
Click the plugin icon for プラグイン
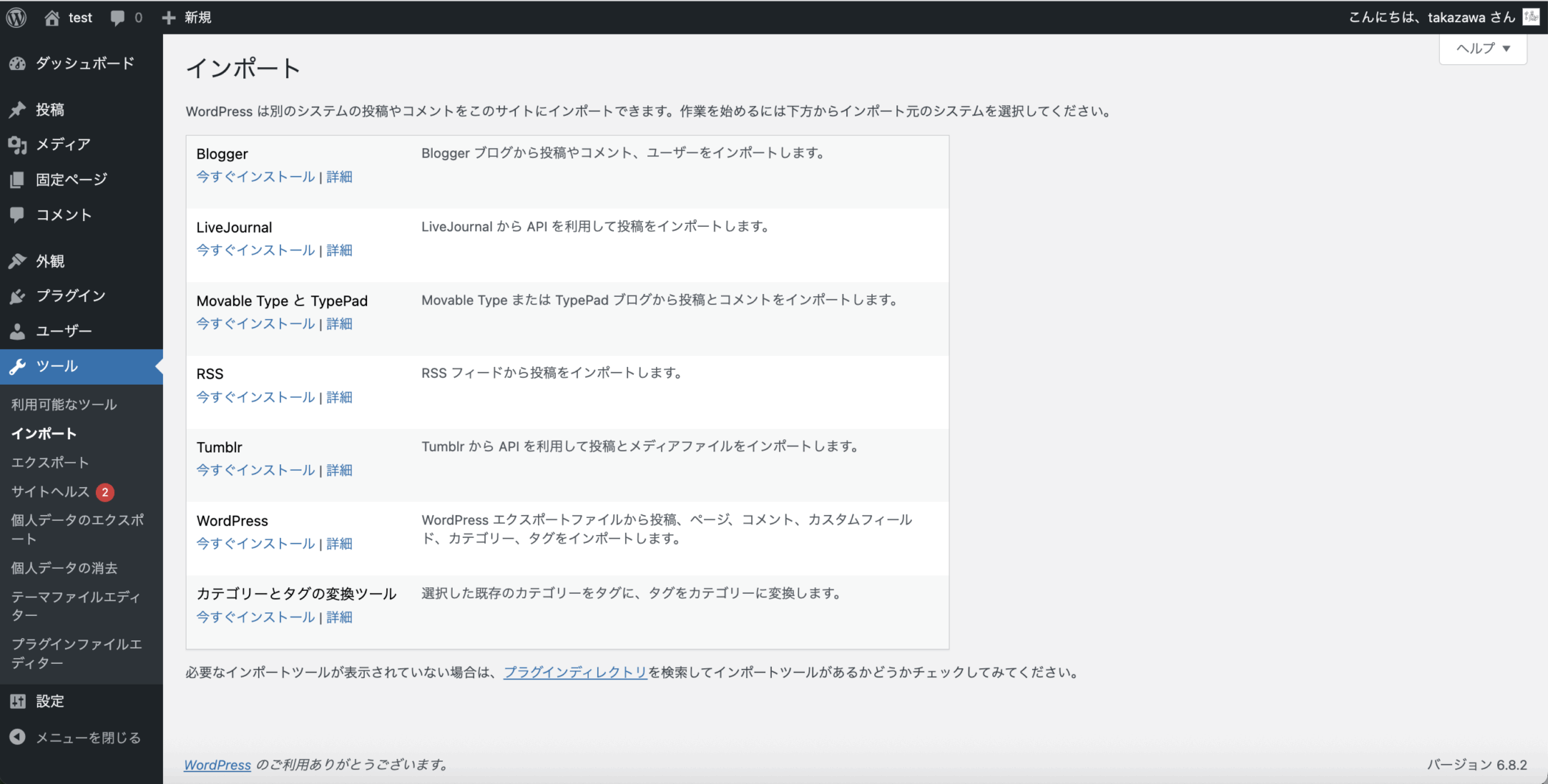pyautogui.click(x=18, y=296)
